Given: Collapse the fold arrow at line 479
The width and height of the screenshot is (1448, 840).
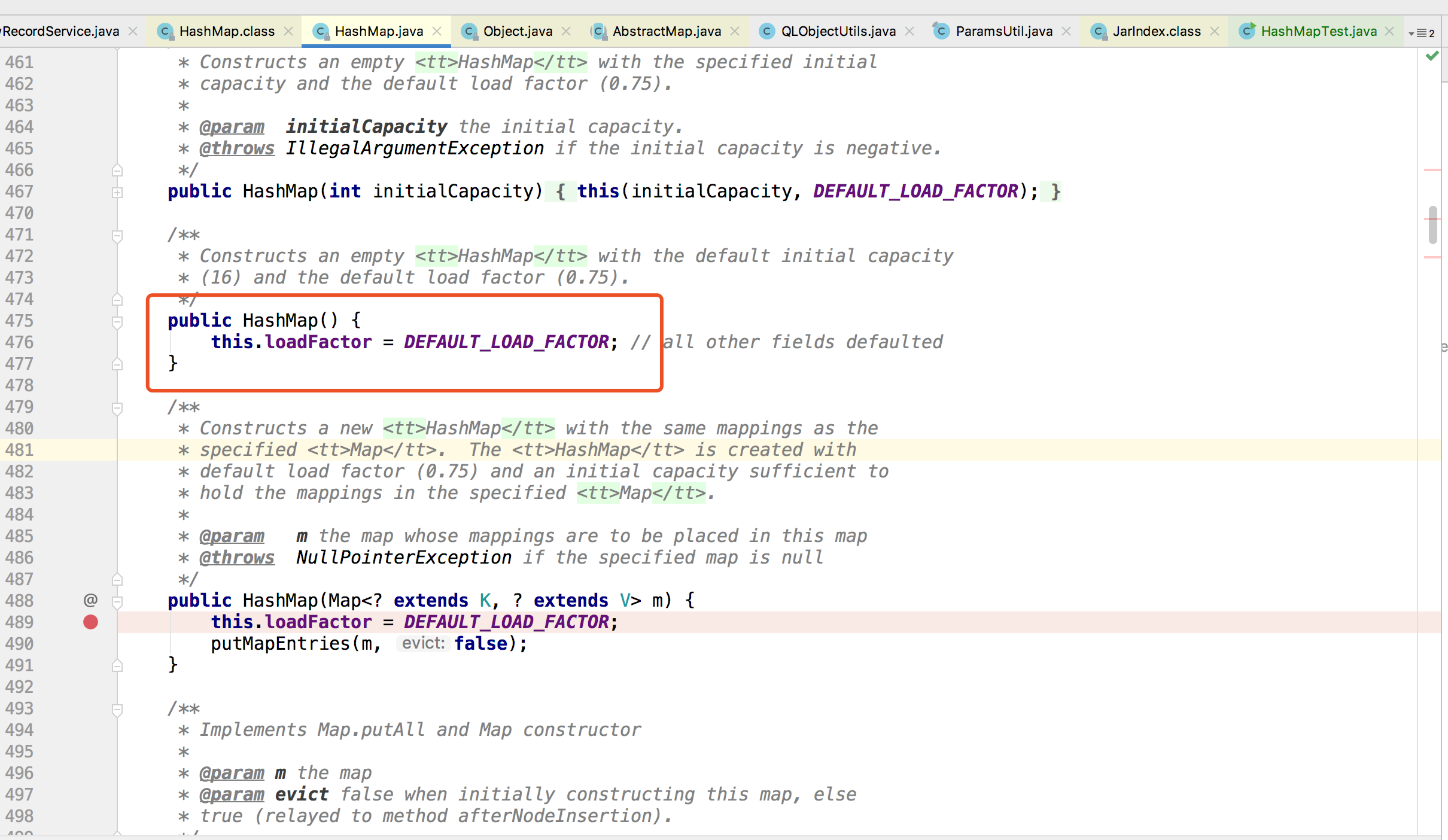Looking at the screenshot, I should (x=118, y=407).
